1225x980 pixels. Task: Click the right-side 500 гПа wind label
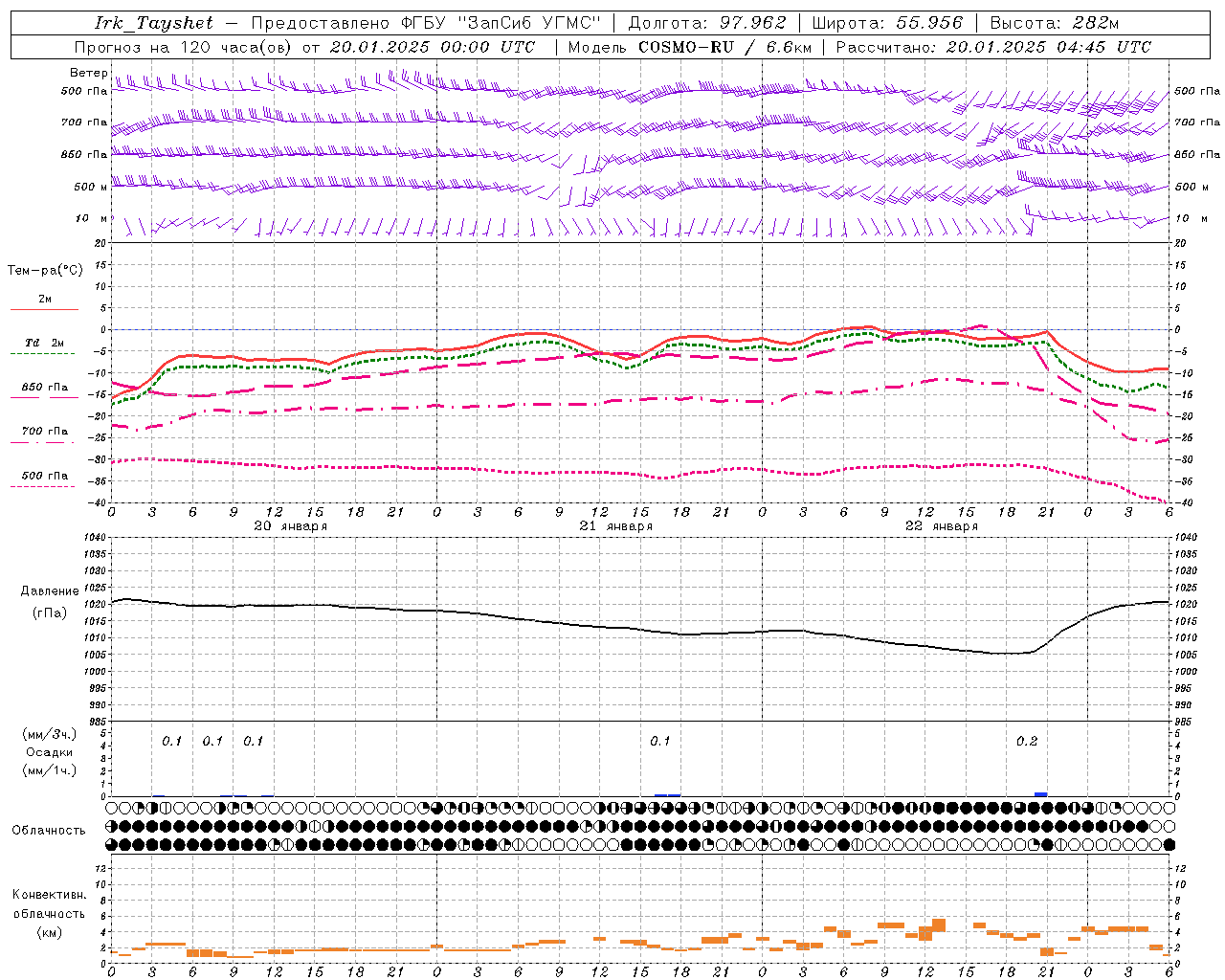click(1196, 91)
